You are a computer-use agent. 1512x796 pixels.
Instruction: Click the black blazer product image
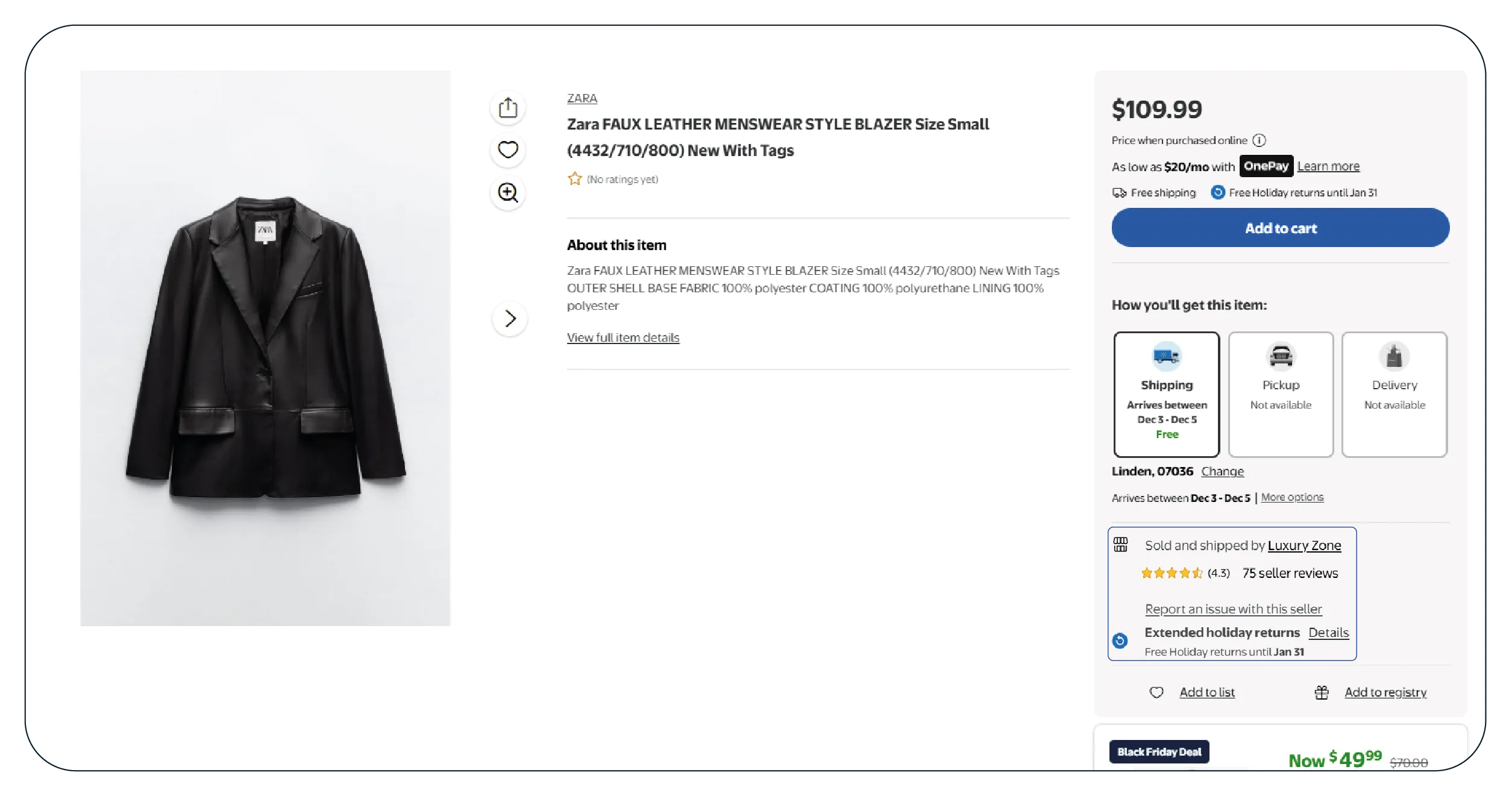(265, 348)
